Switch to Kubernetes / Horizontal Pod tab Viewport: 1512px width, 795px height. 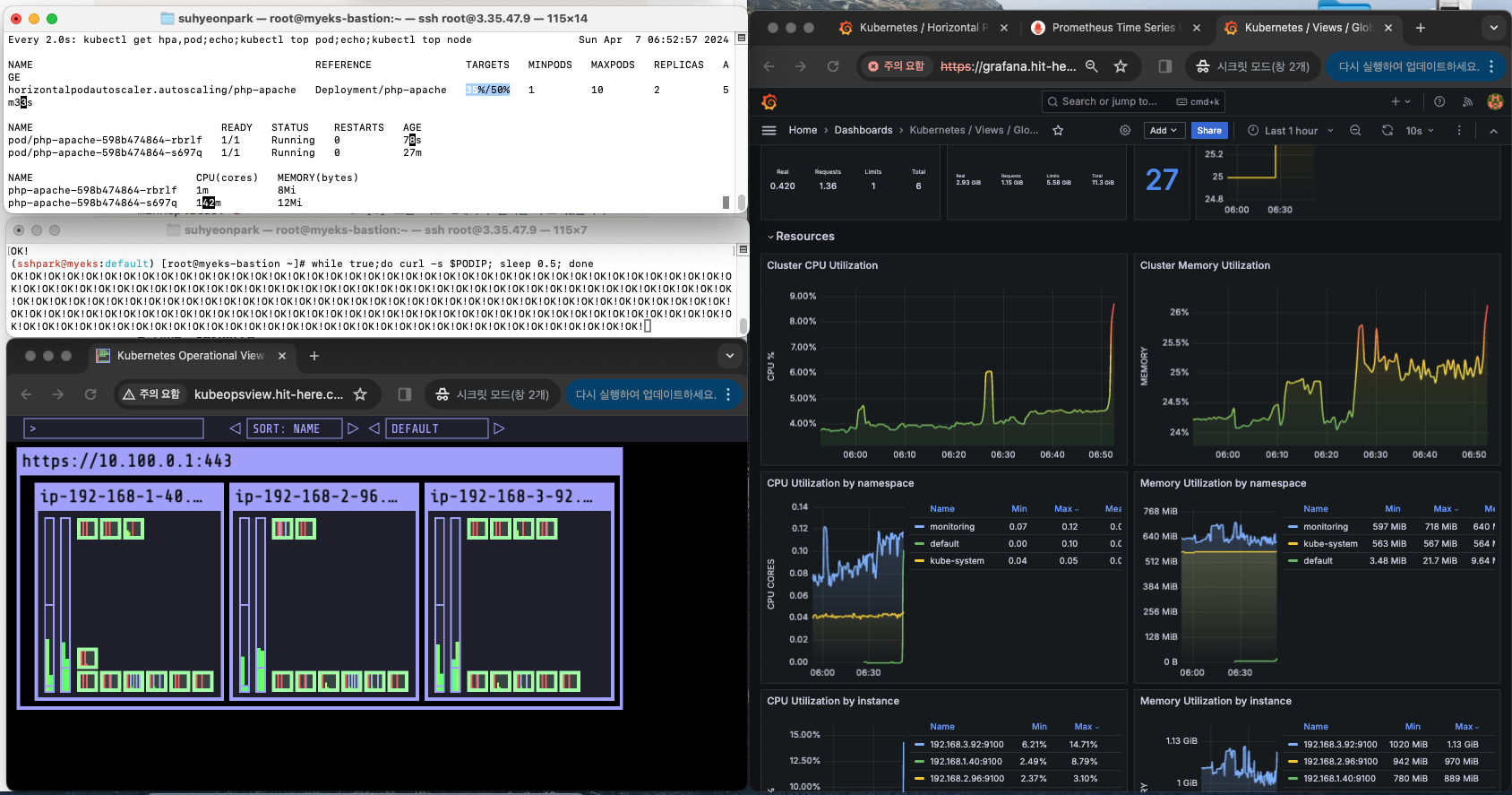tap(924, 28)
